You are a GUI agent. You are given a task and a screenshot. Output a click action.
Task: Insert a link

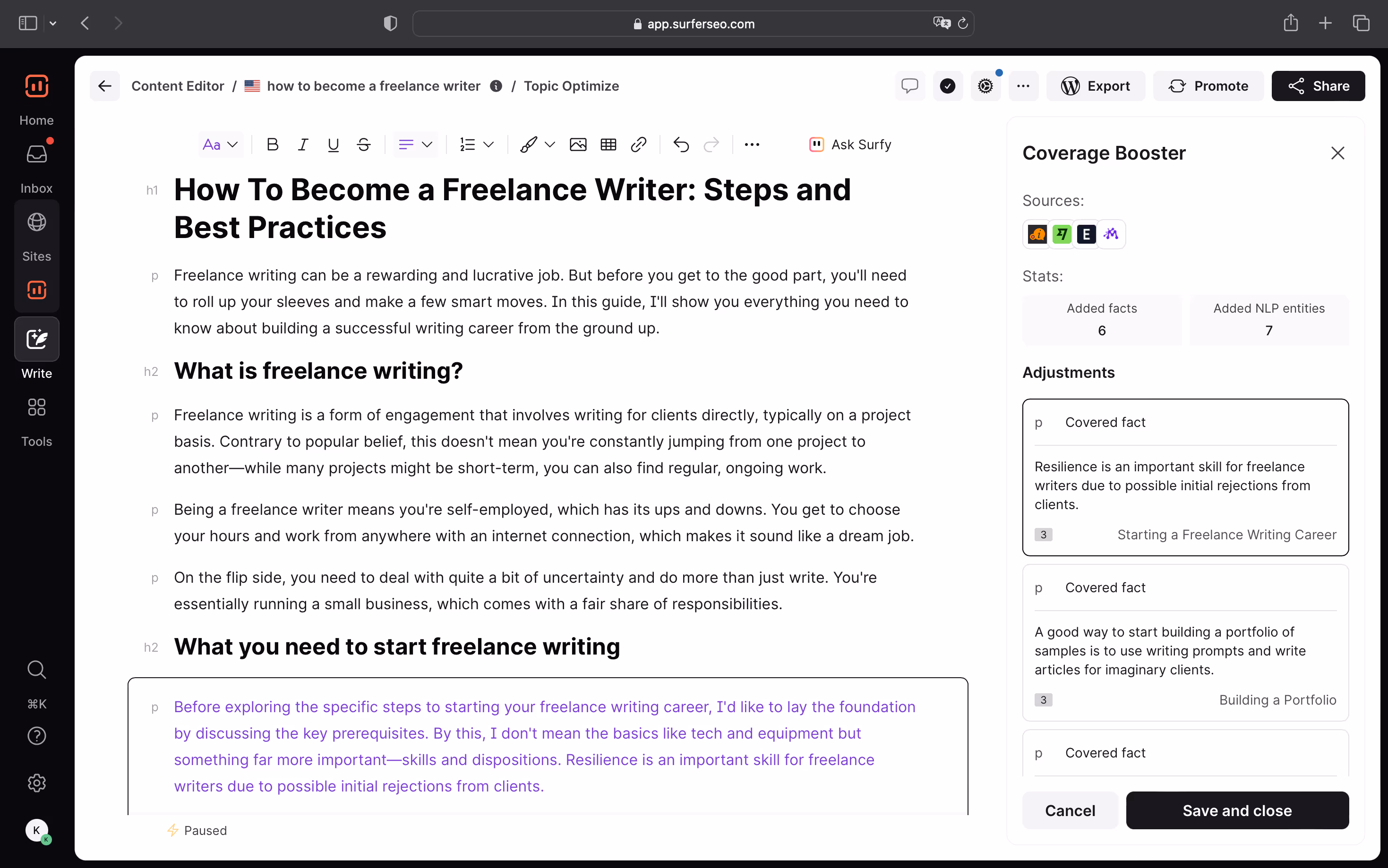[639, 145]
